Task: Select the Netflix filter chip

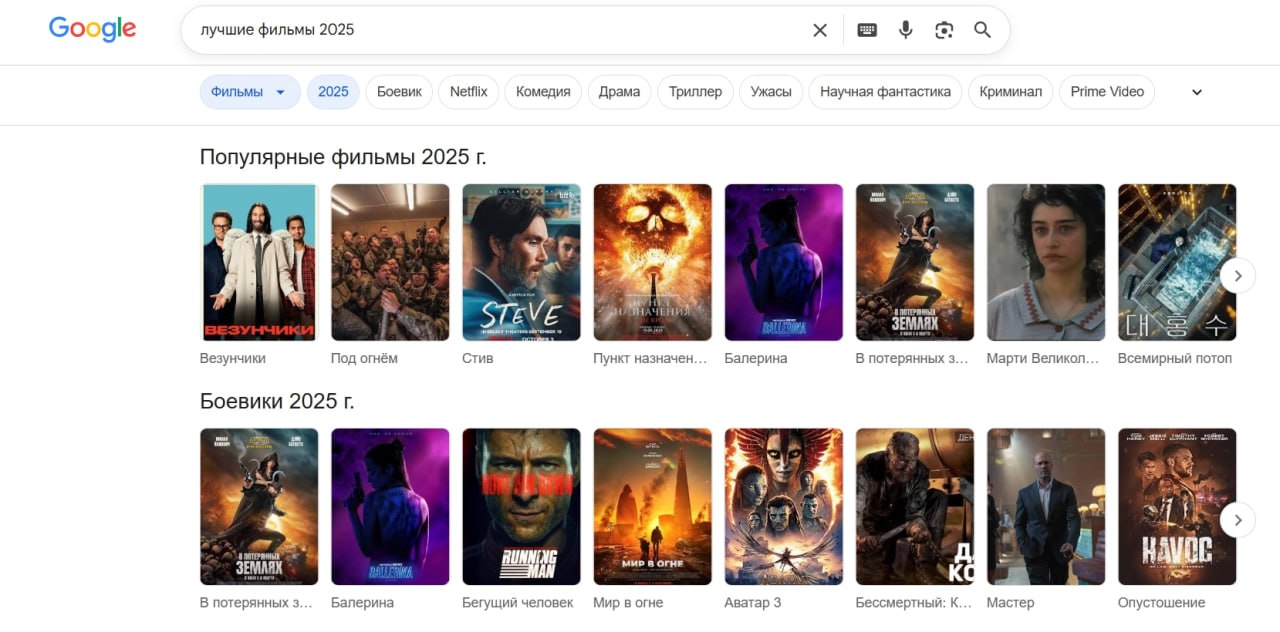Action: [468, 92]
